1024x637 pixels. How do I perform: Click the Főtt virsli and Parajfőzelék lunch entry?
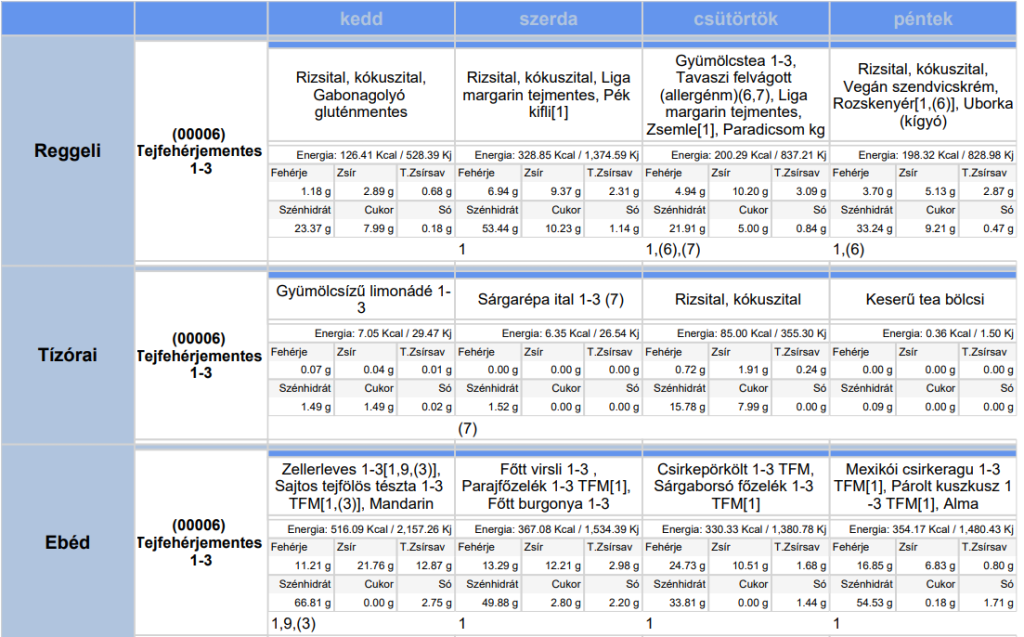click(x=548, y=486)
